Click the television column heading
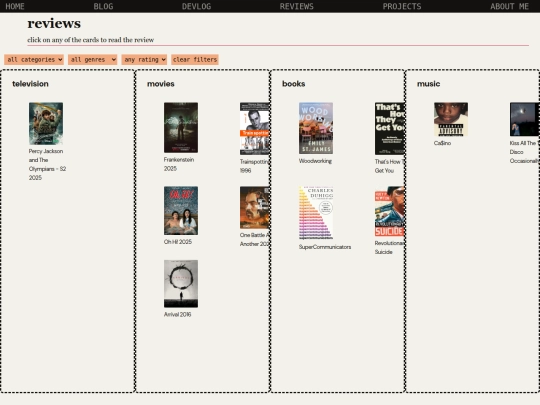 (x=30, y=84)
